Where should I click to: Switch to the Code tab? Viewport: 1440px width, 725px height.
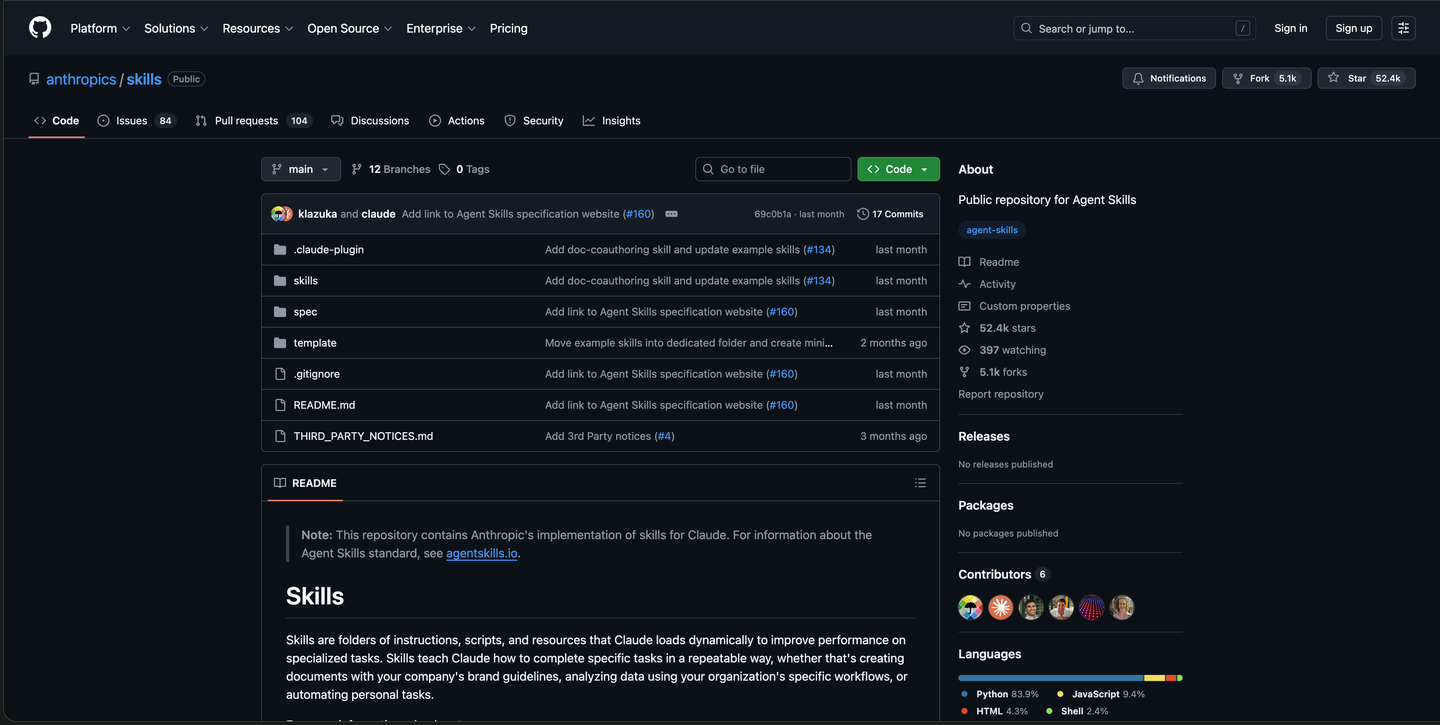56,120
